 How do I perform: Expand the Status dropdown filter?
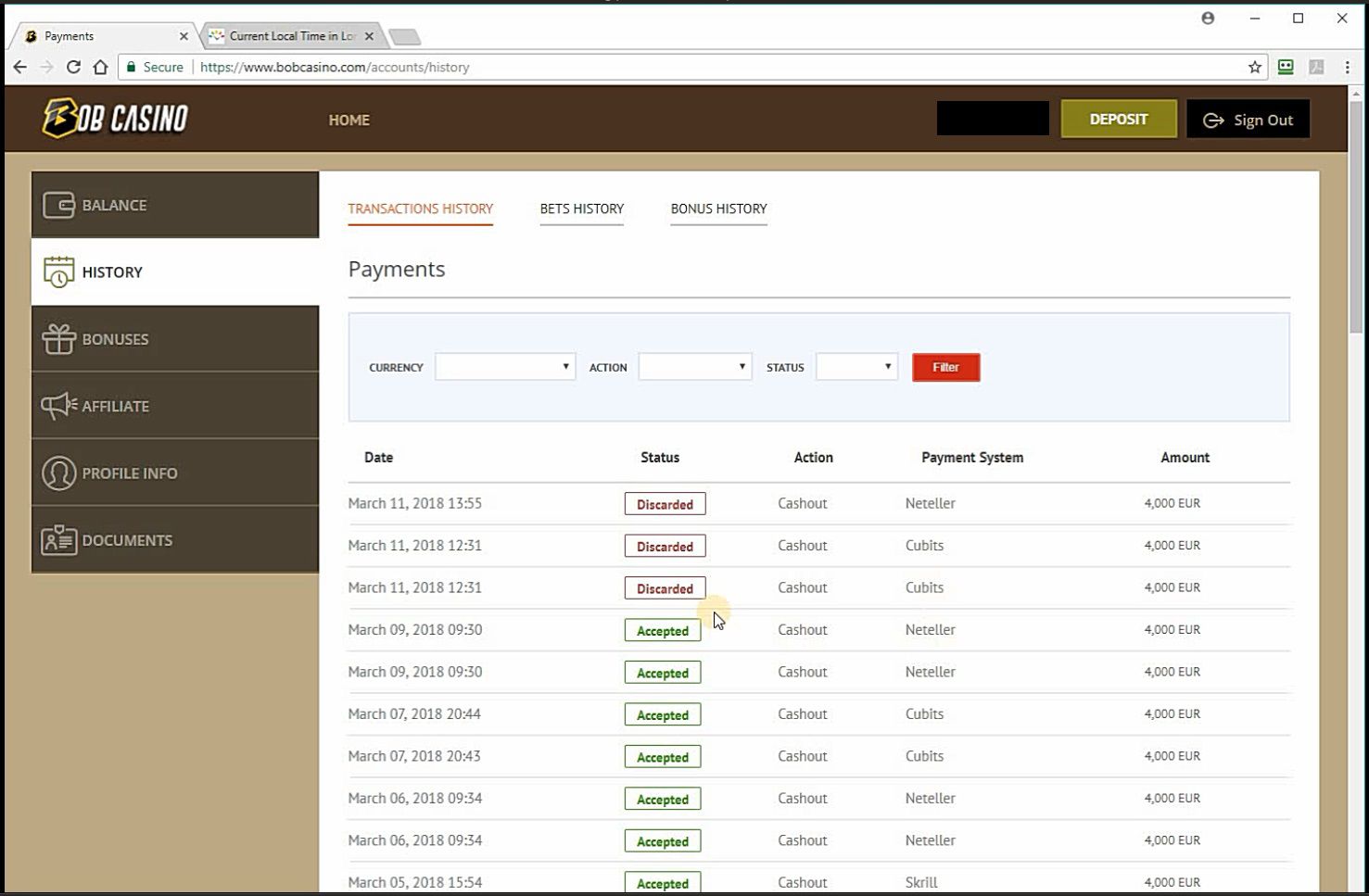coord(856,367)
